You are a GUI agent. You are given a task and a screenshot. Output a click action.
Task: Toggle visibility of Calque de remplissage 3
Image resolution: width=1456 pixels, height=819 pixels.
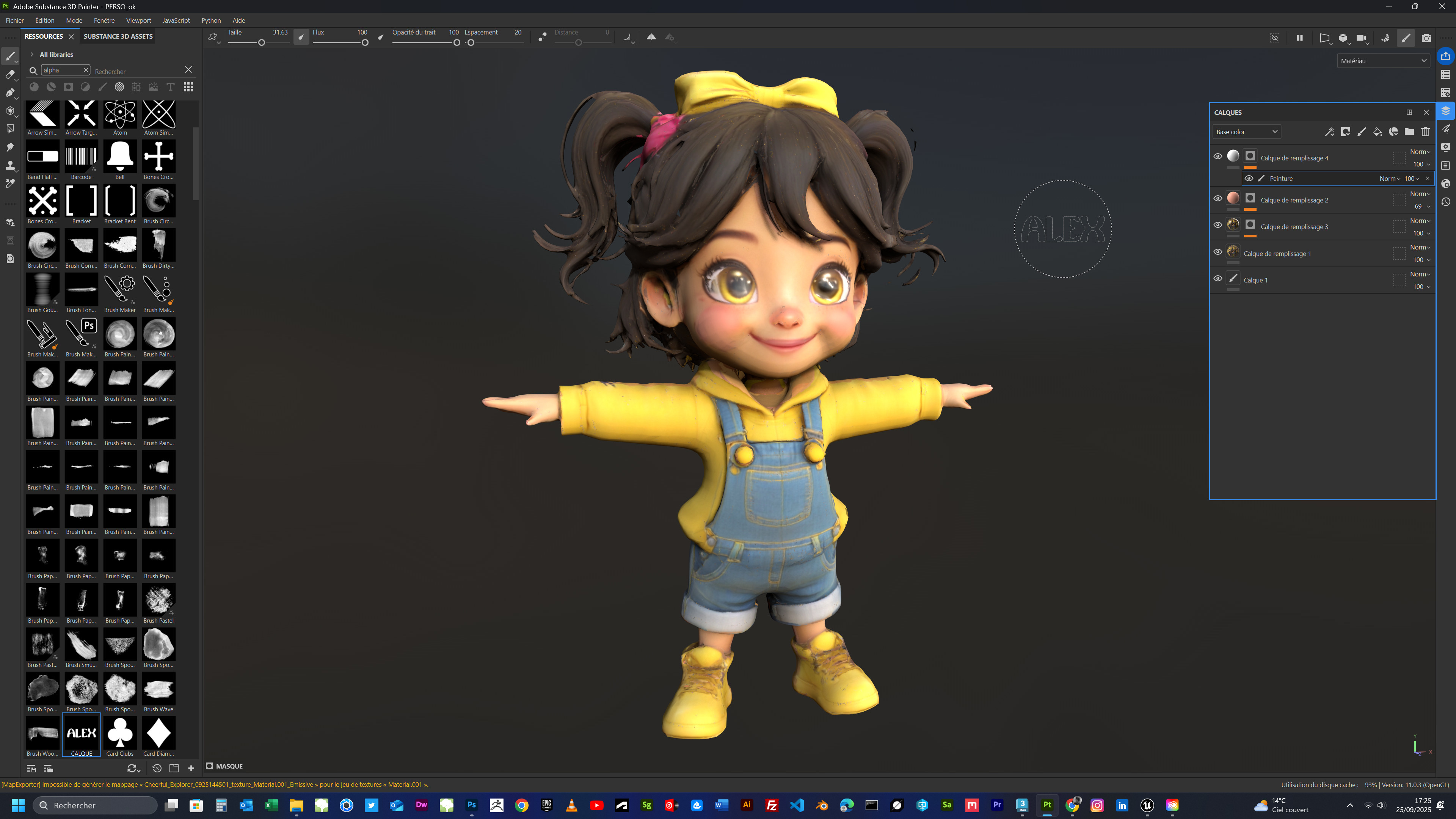pos(1218,225)
